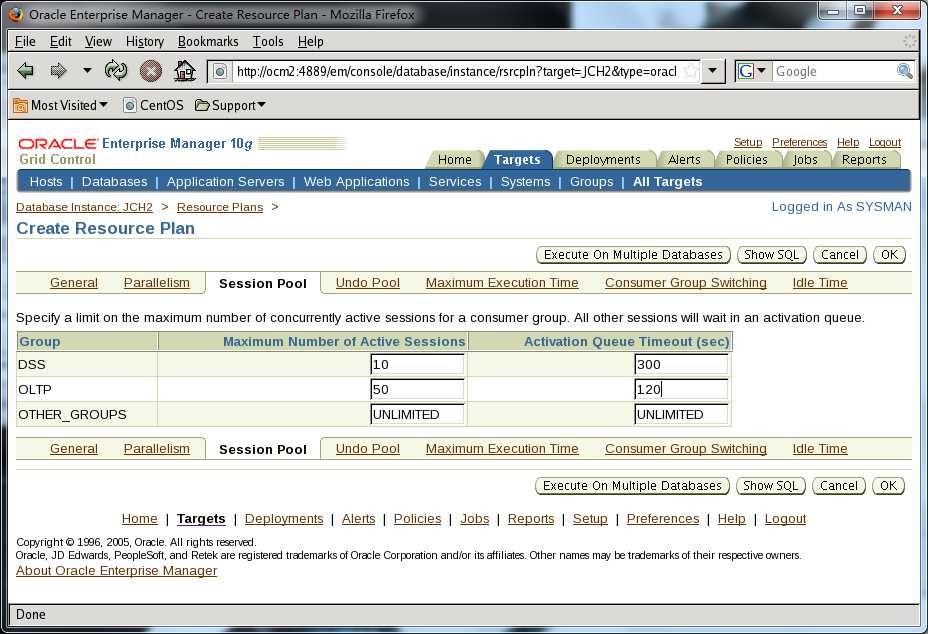Open the CentOS bookmark

click(x=153, y=105)
